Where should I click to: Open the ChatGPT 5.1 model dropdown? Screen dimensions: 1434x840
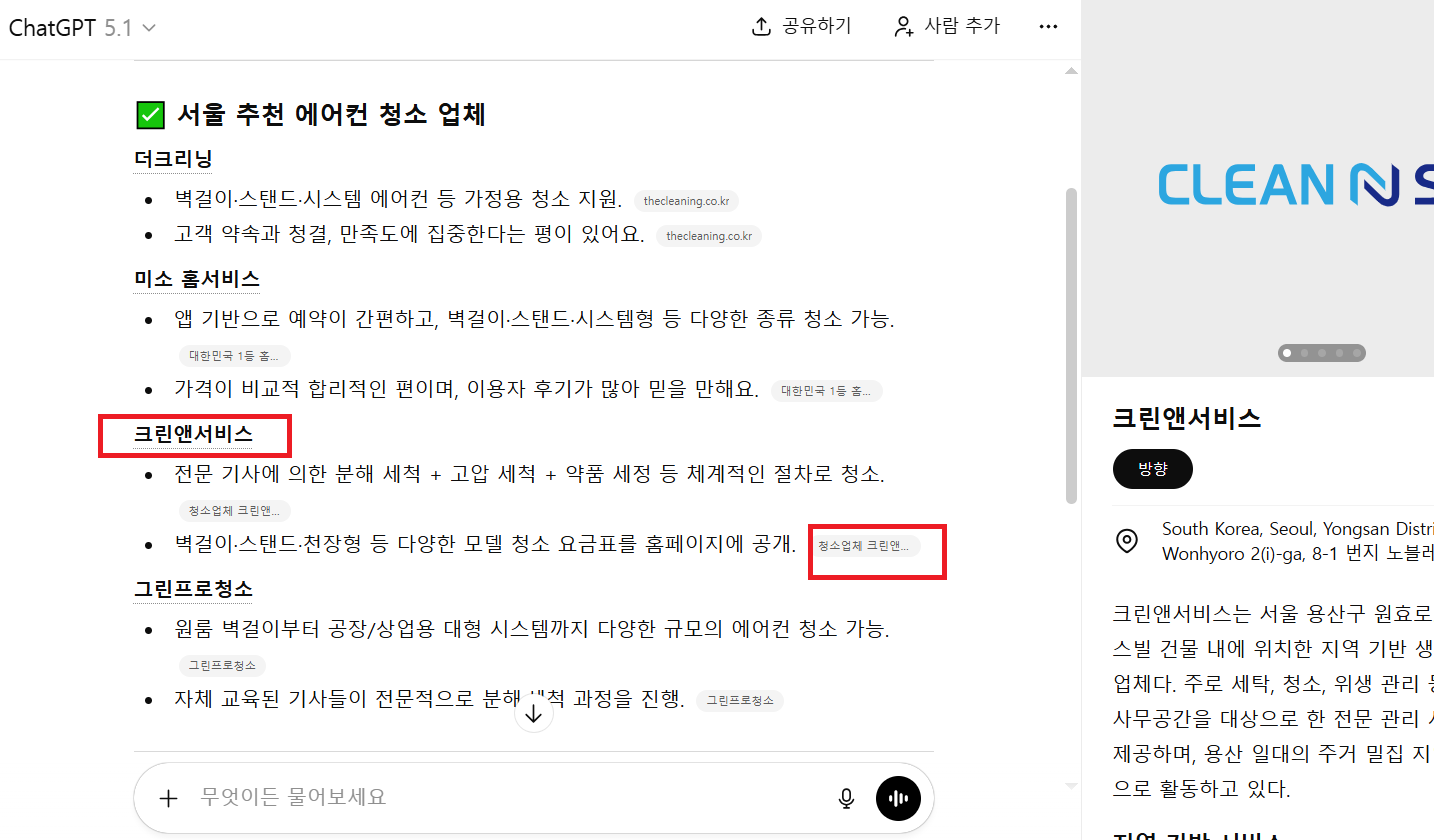pos(80,27)
